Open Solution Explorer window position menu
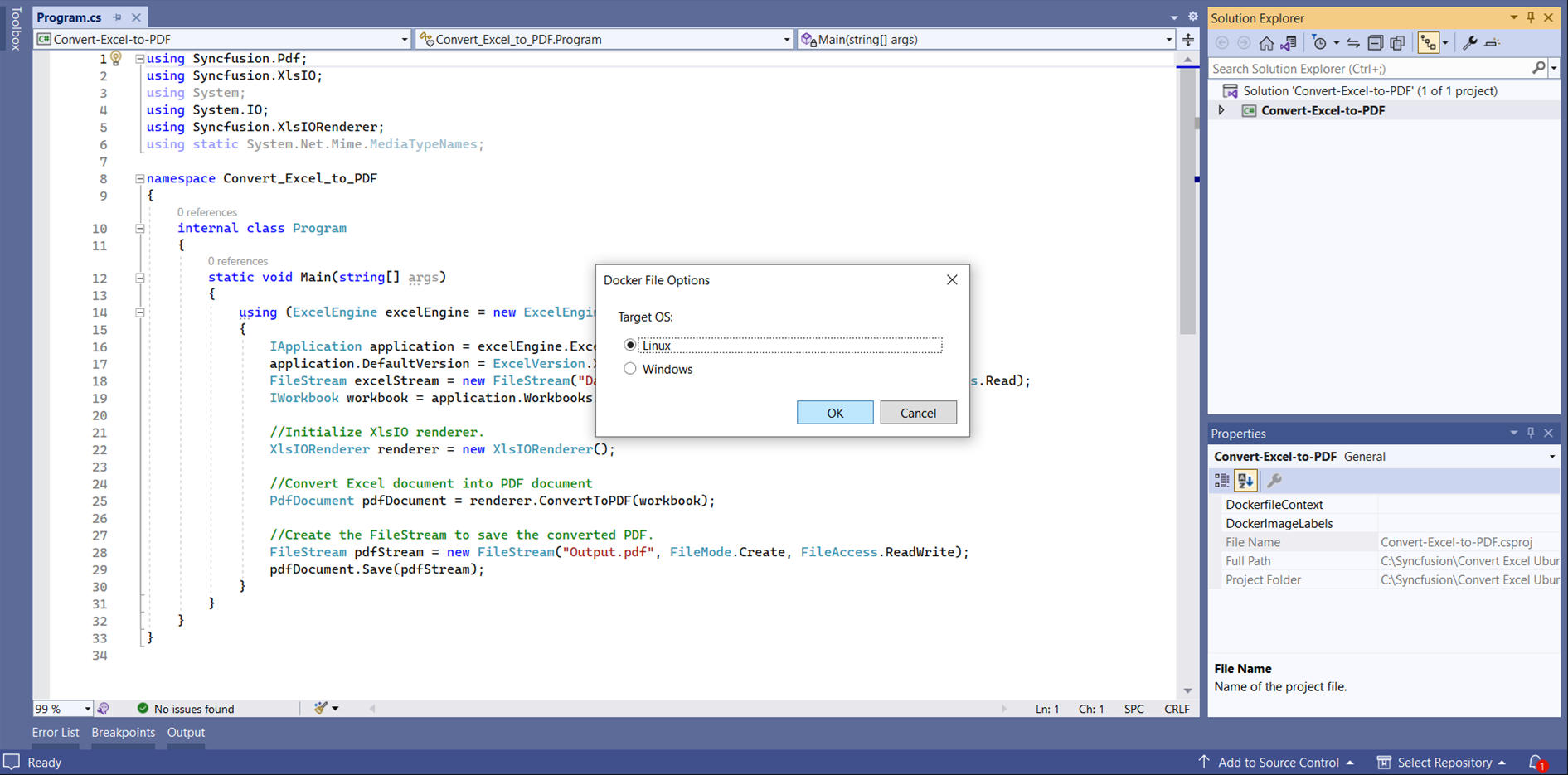The width and height of the screenshot is (1568, 775). tap(1513, 17)
